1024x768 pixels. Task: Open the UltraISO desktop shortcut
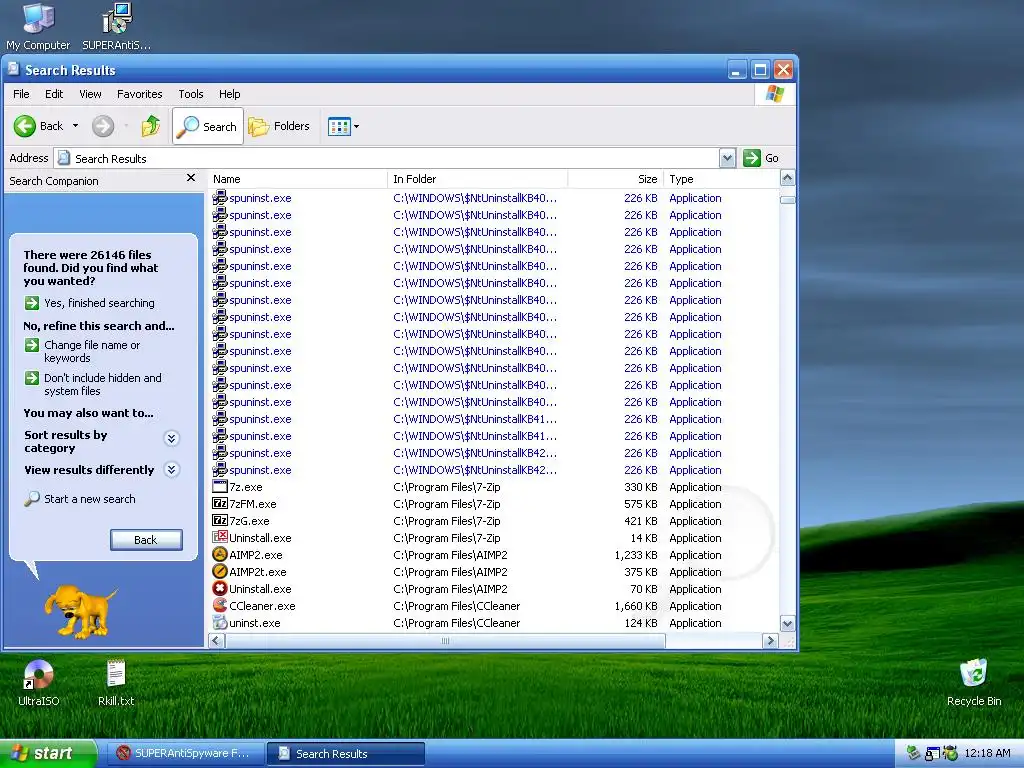point(39,683)
